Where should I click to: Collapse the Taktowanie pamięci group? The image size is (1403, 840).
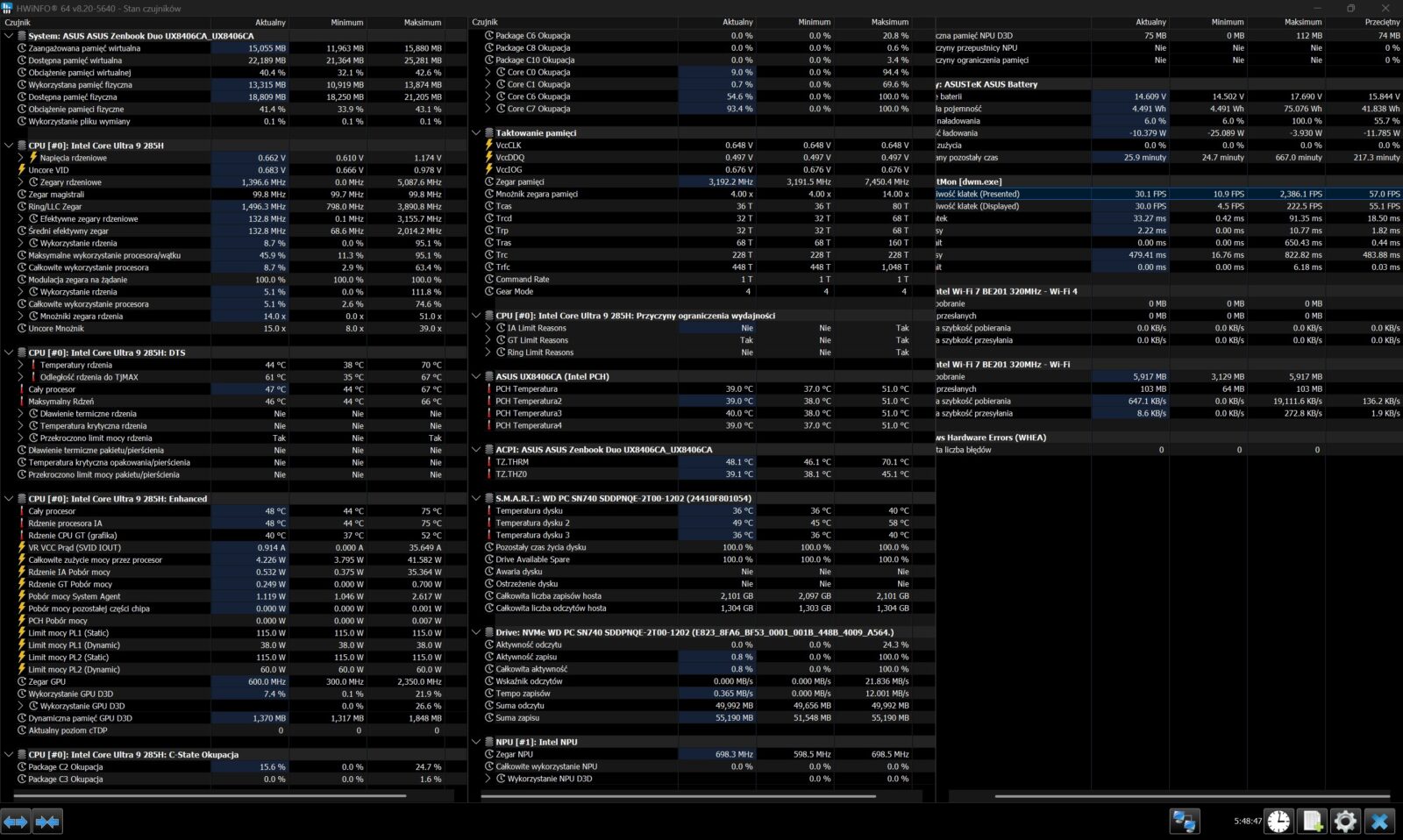click(476, 133)
